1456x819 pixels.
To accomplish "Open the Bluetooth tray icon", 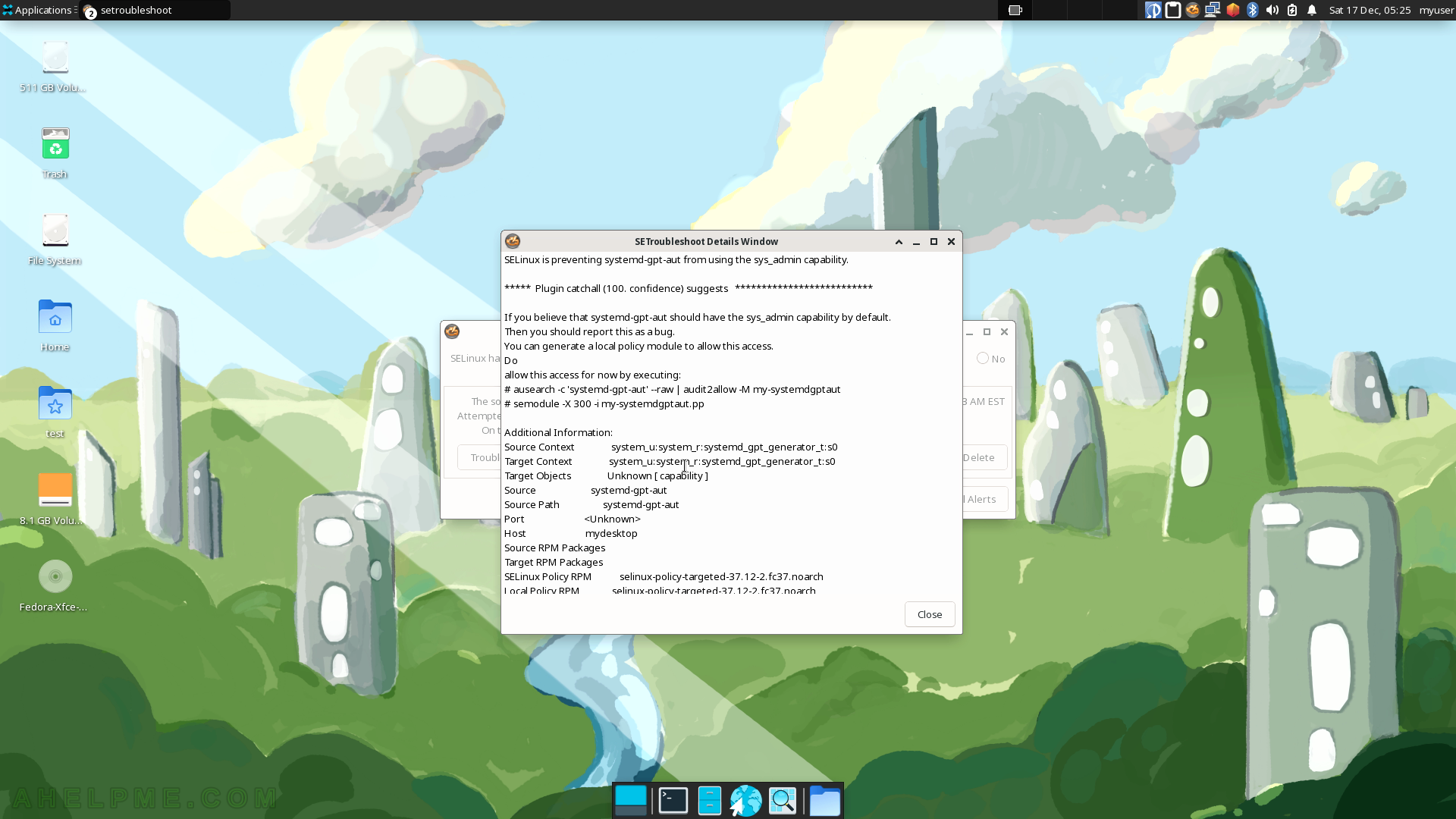I will tap(1253, 10).
